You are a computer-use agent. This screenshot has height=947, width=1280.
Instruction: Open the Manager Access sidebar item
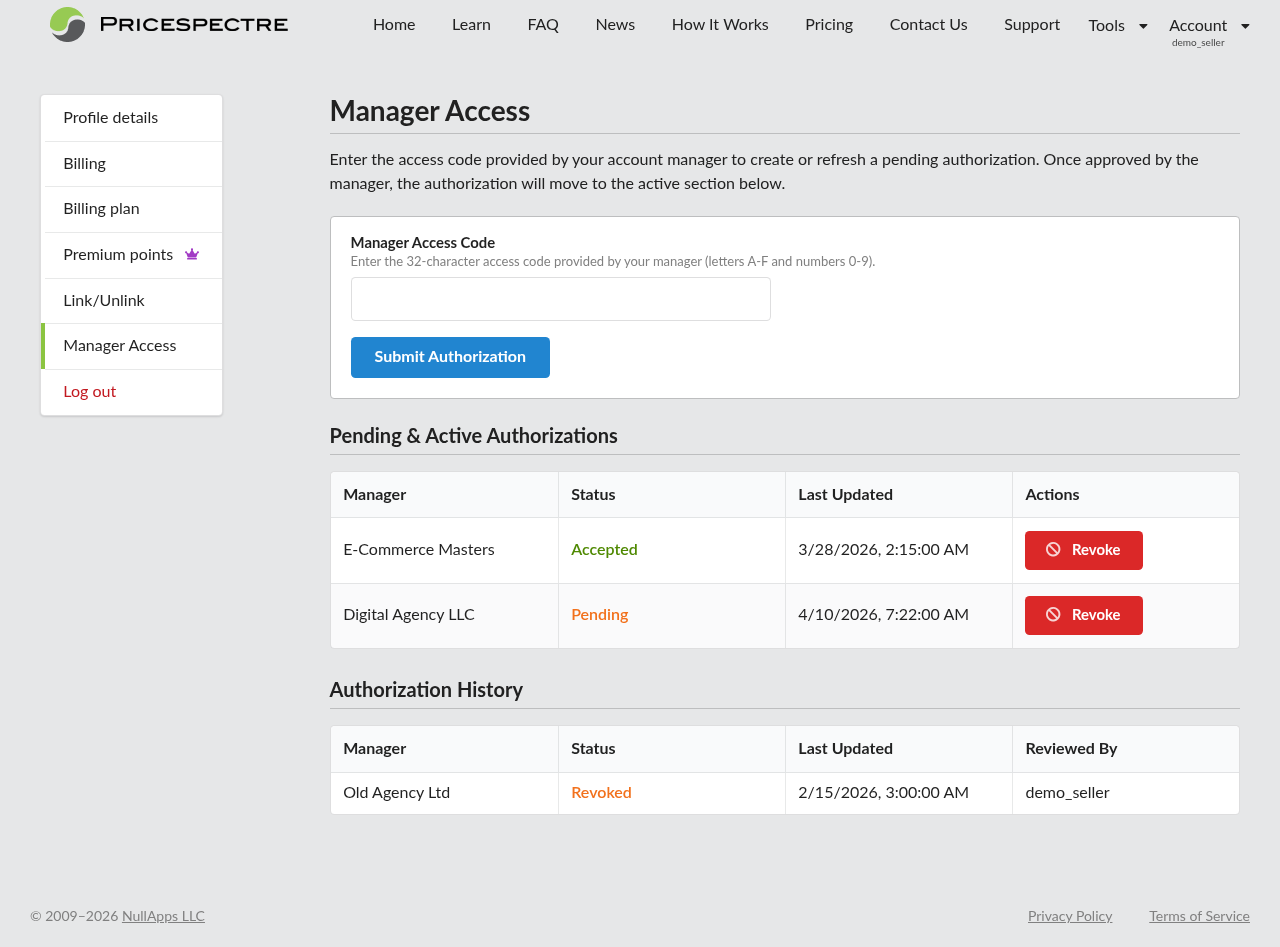(x=119, y=346)
